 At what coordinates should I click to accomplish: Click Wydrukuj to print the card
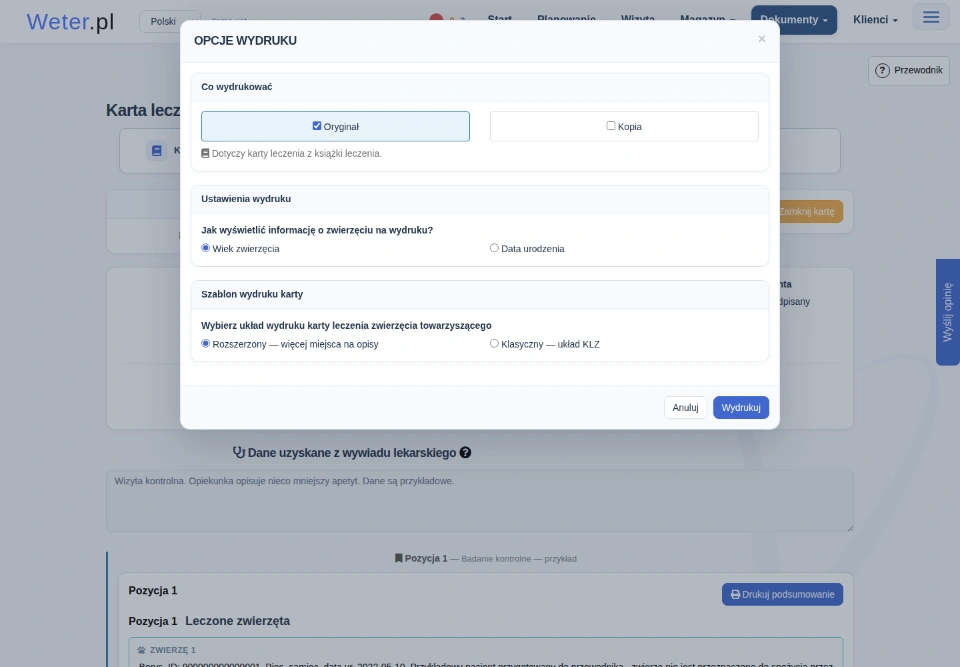point(741,407)
